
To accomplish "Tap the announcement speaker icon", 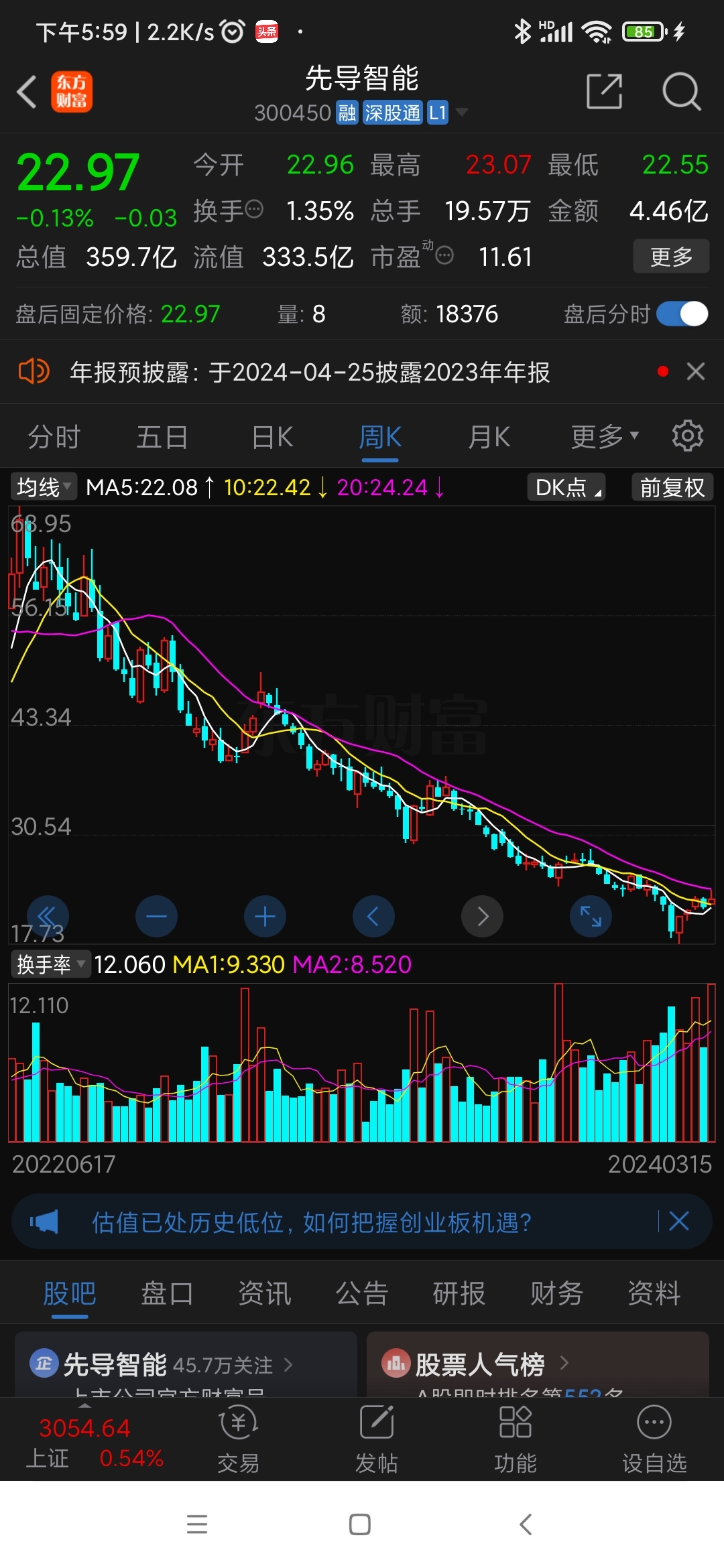I will 34,371.
